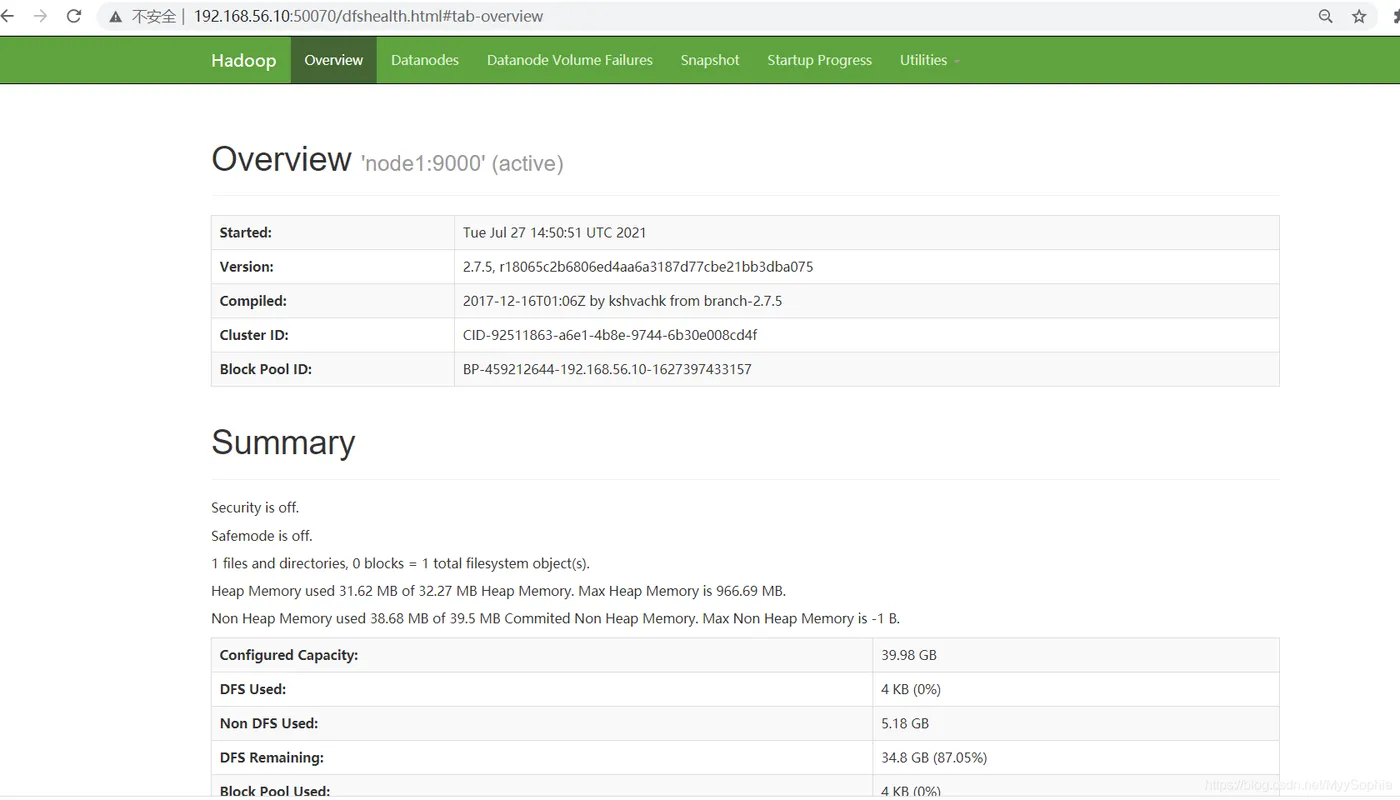Click the 'Compiled:' row label

coord(253,301)
